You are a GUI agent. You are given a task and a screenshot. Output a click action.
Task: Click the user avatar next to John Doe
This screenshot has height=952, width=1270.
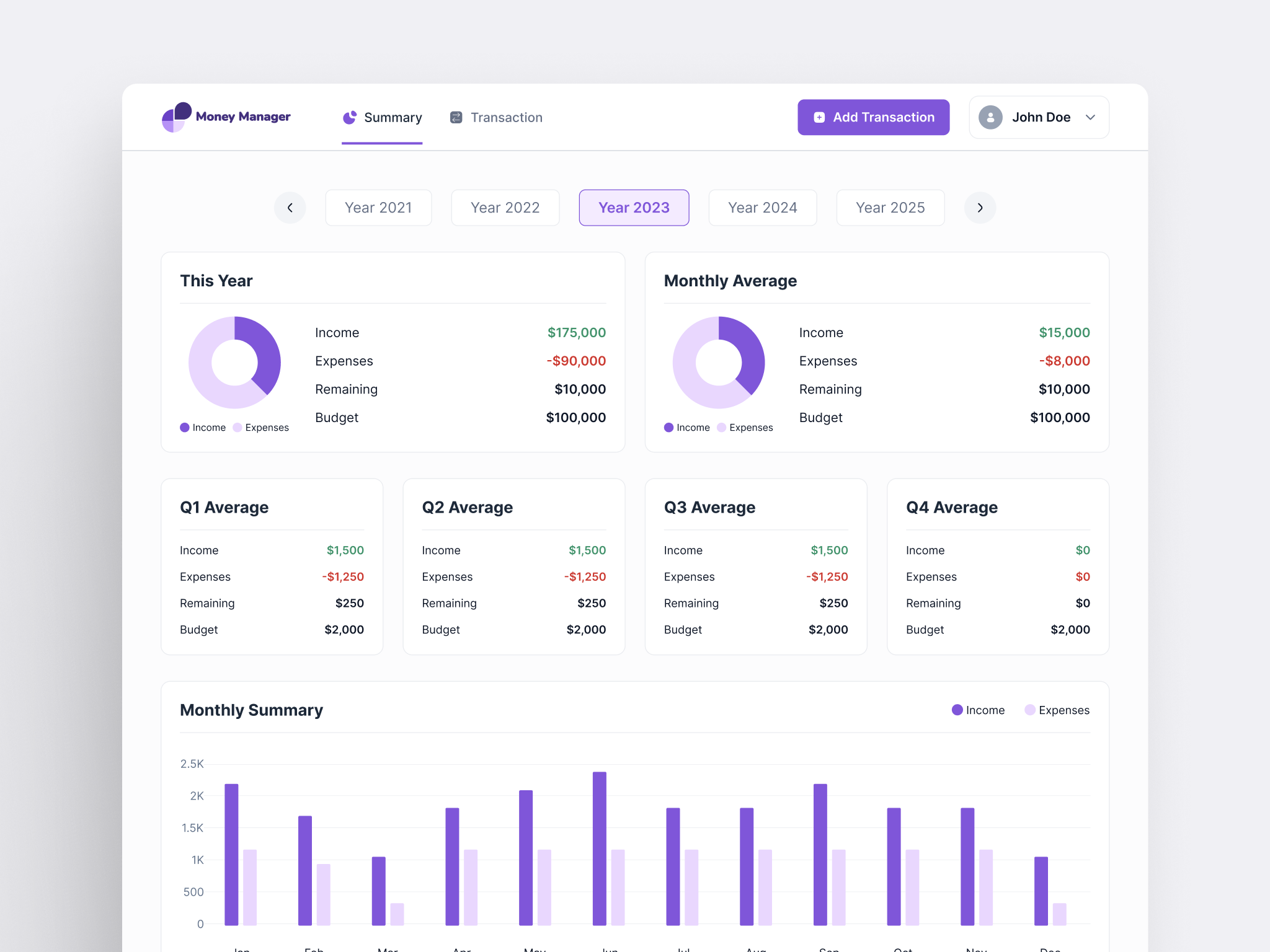coord(990,117)
